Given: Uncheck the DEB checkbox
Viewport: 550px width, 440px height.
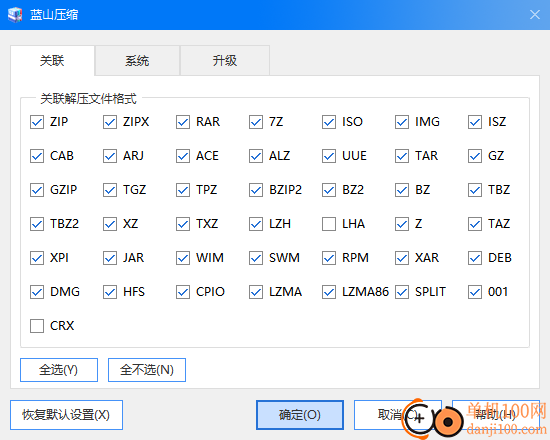Looking at the screenshot, I should (475, 258).
